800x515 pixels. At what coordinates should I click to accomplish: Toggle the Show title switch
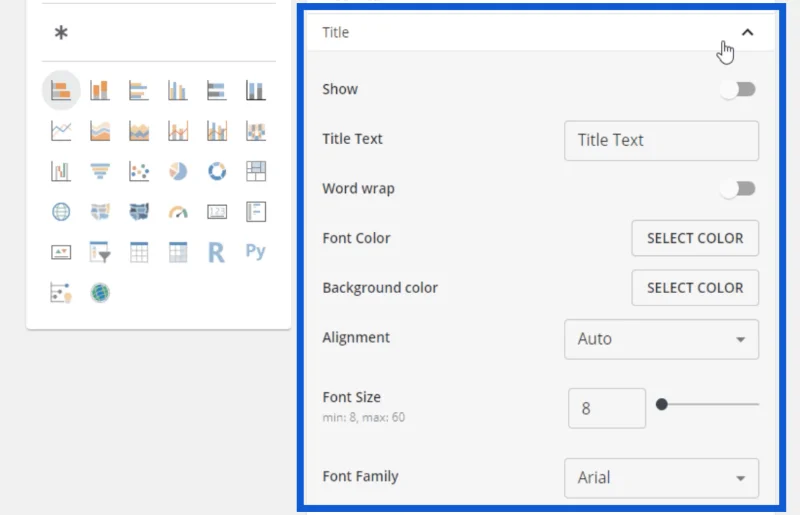(738, 90)
